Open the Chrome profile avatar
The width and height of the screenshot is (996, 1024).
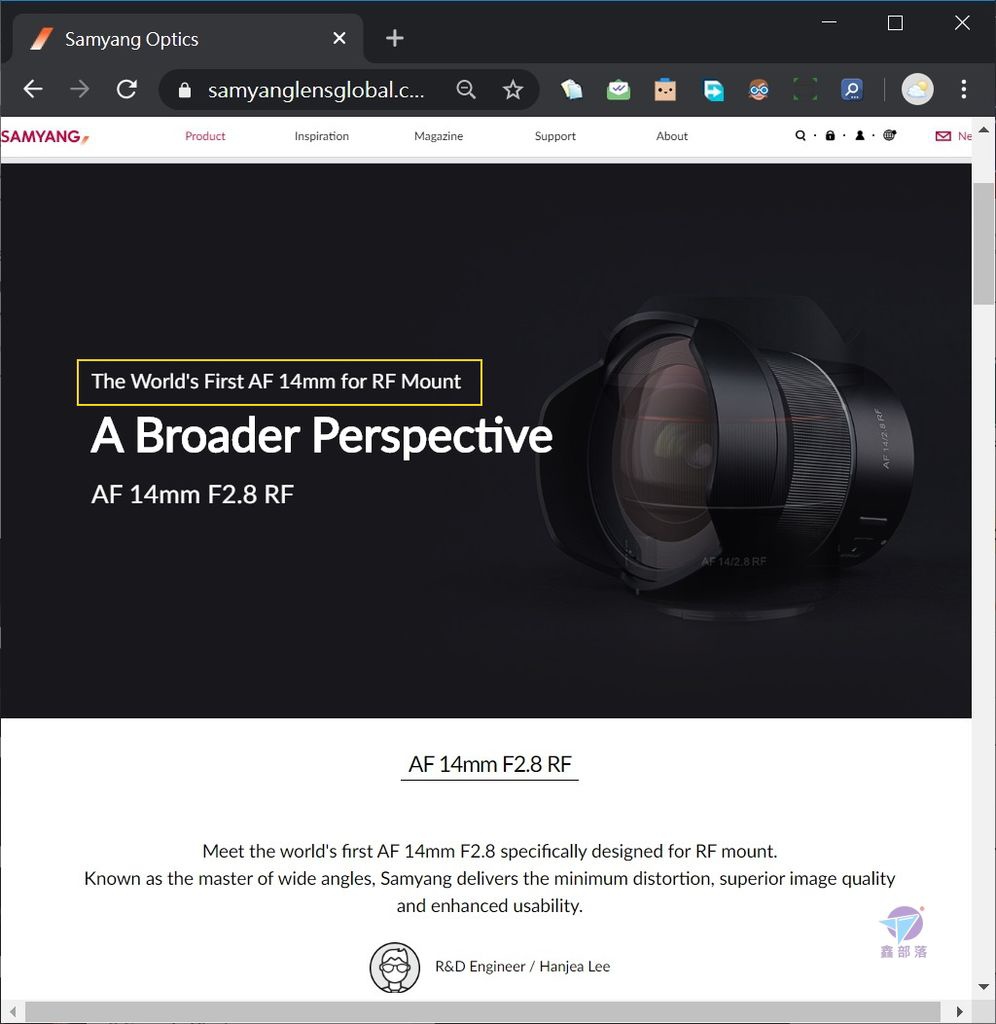point(917,89)
